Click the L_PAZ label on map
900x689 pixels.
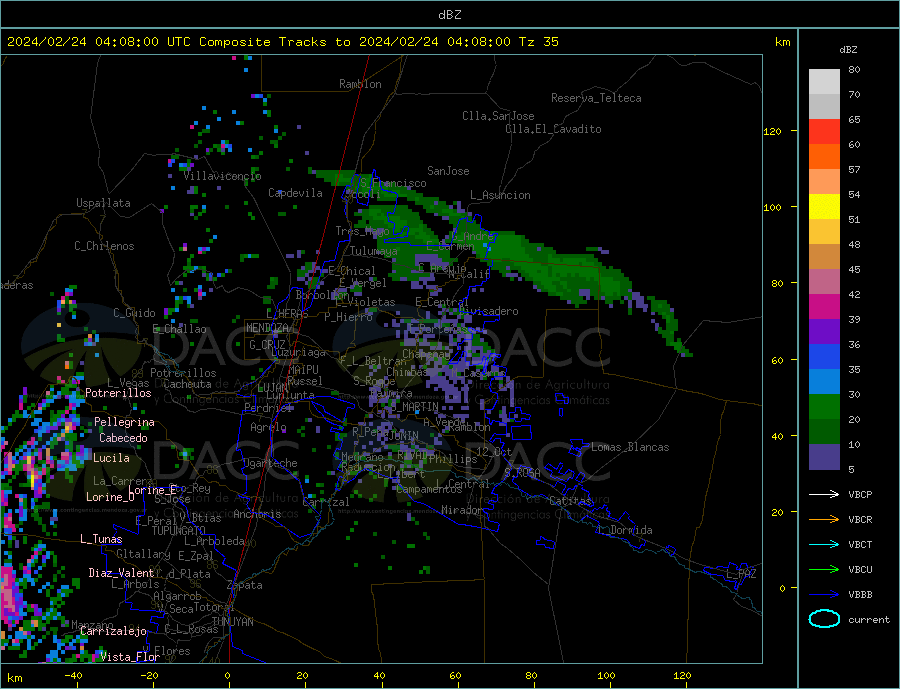(741, 574)
